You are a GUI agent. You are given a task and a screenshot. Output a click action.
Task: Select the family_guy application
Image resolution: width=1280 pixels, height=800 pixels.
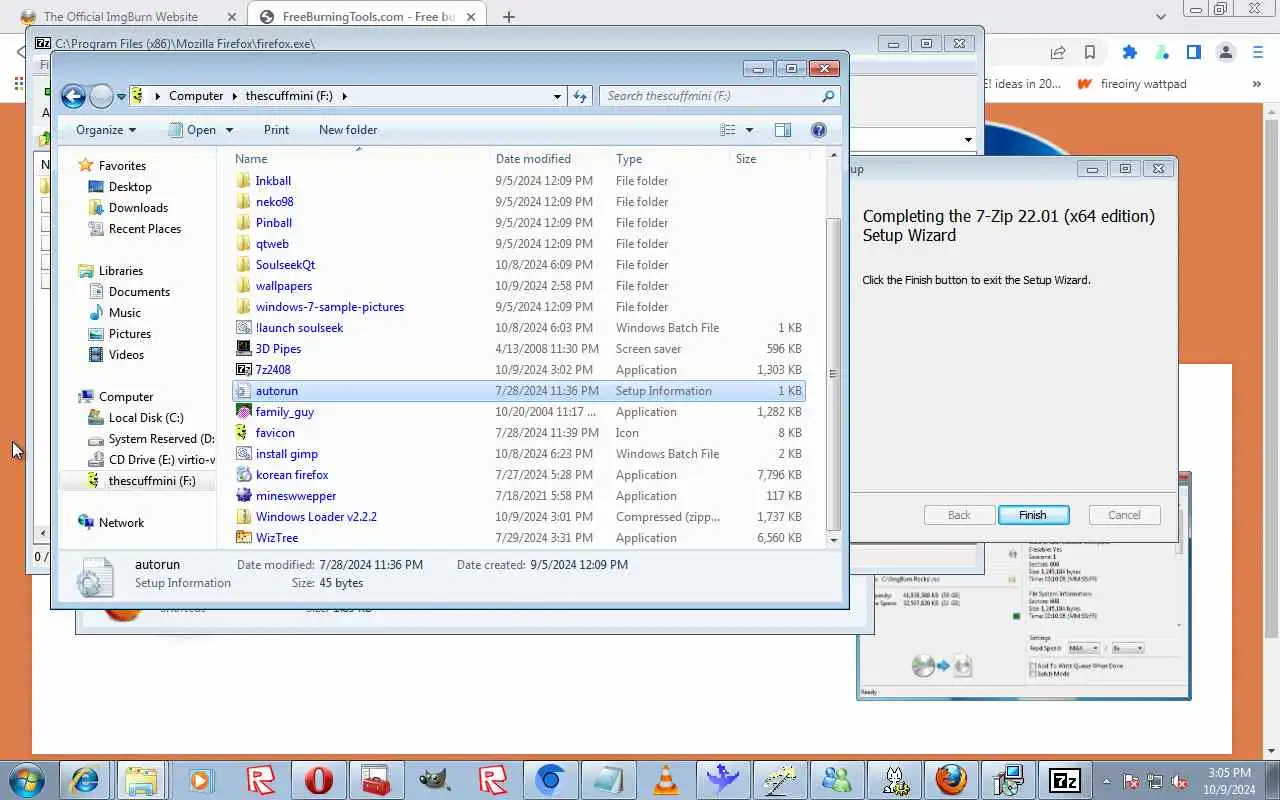pyautogui.click(x=284, y=412)
